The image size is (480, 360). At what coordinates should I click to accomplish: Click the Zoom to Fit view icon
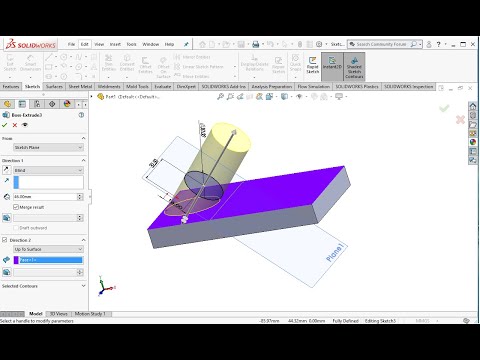(220, 97)
